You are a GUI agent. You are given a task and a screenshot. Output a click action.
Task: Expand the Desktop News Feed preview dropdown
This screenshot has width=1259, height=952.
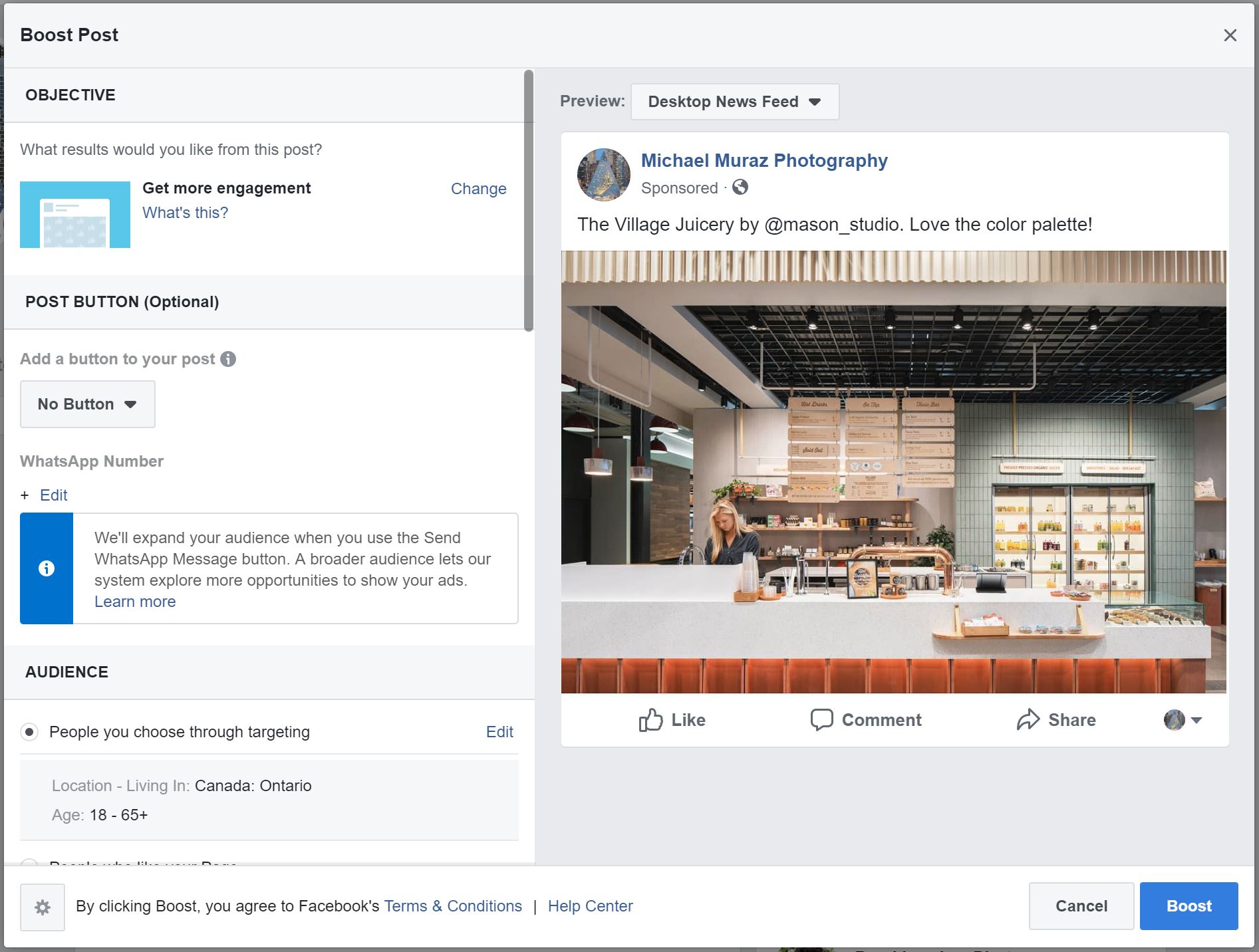(734, 102)
